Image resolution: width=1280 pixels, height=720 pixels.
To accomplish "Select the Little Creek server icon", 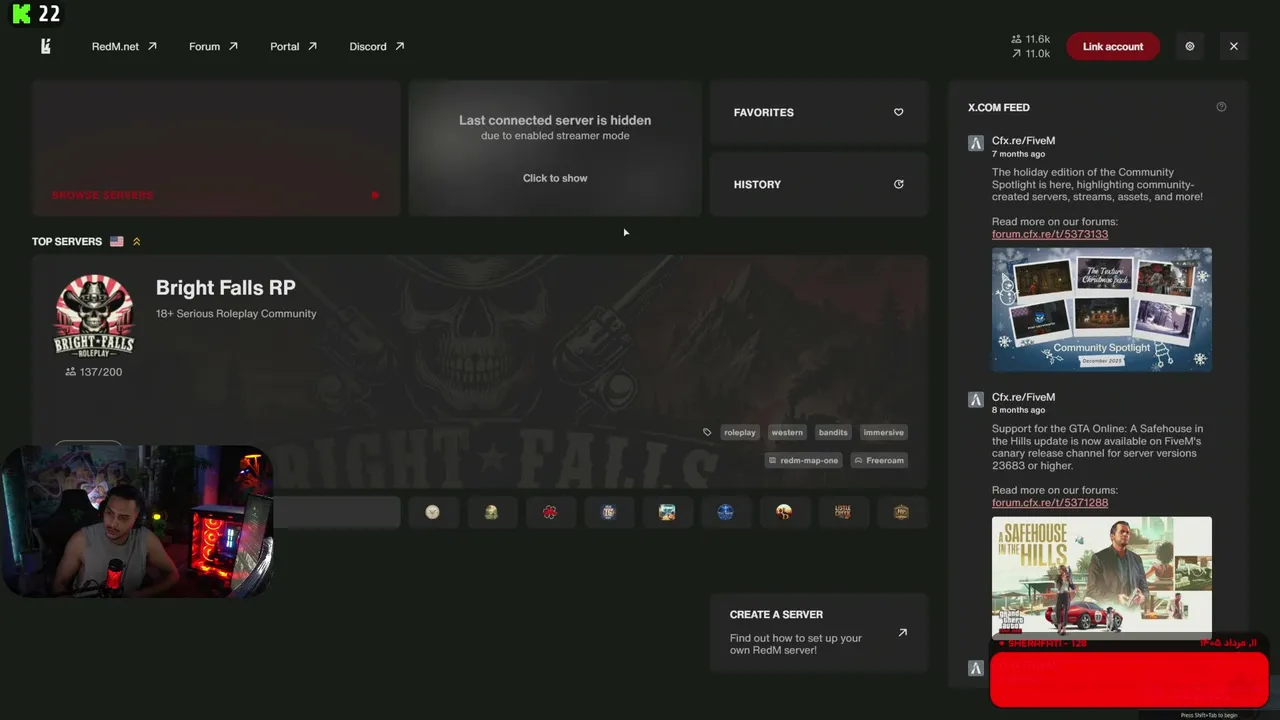I will coord(843,512).
